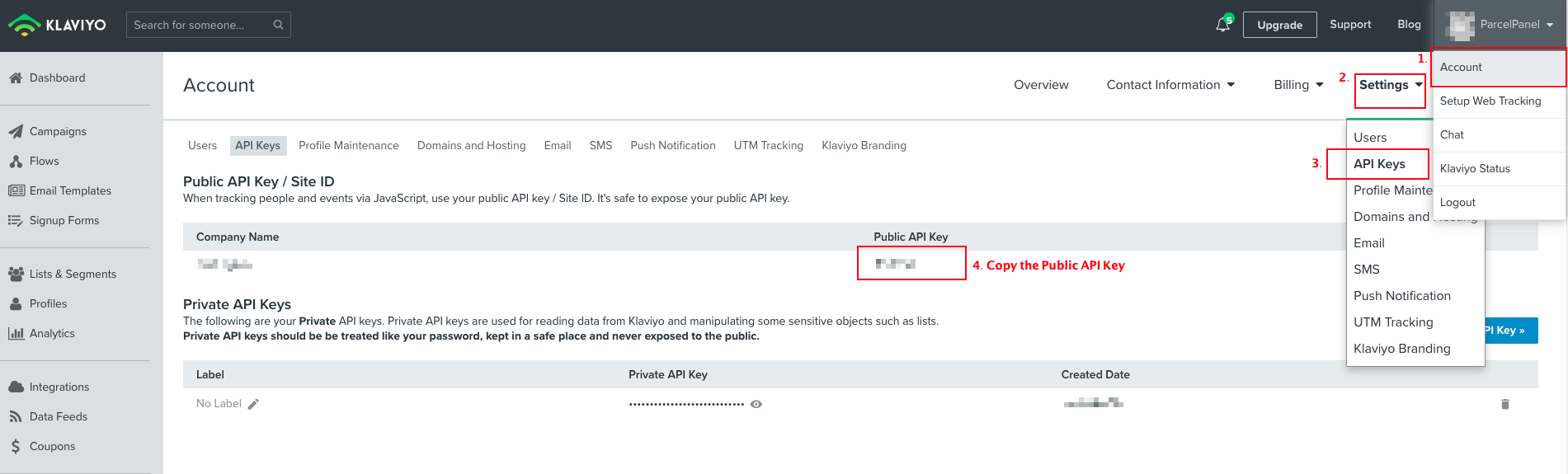Click the Upgrade button
The image size is (1568, 474).
point(1279,25)
